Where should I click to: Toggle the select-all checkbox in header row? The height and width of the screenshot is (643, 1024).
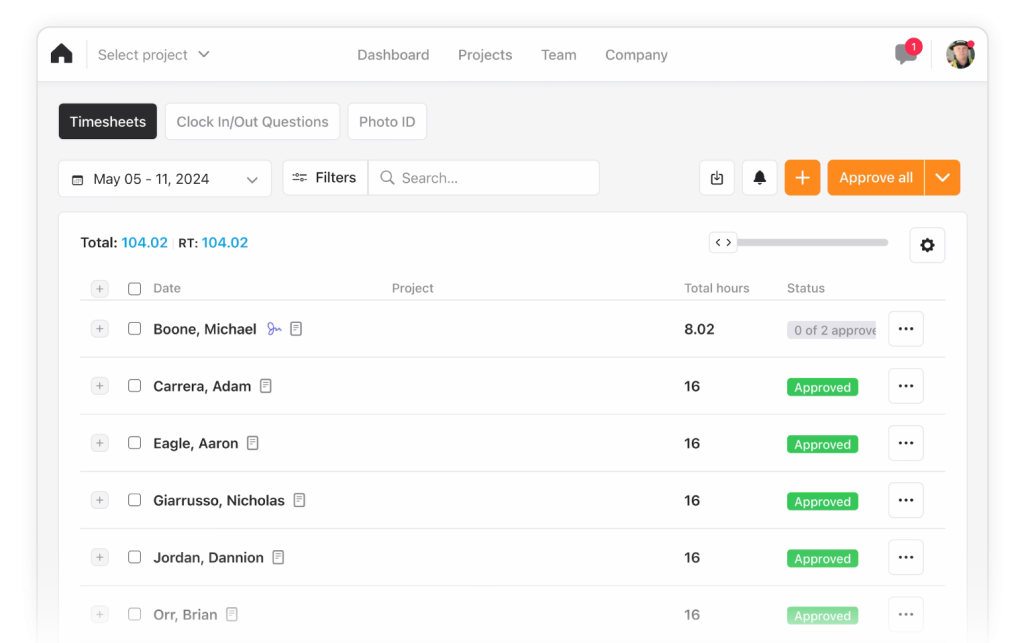[135, 288]
